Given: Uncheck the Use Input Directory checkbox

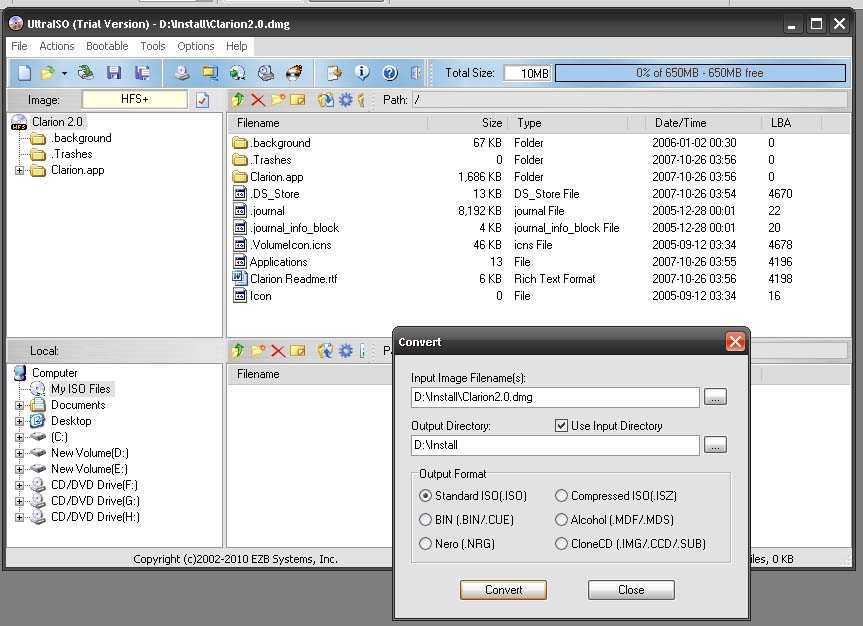Looking at the screenshot, I should [x=561, y=426].
